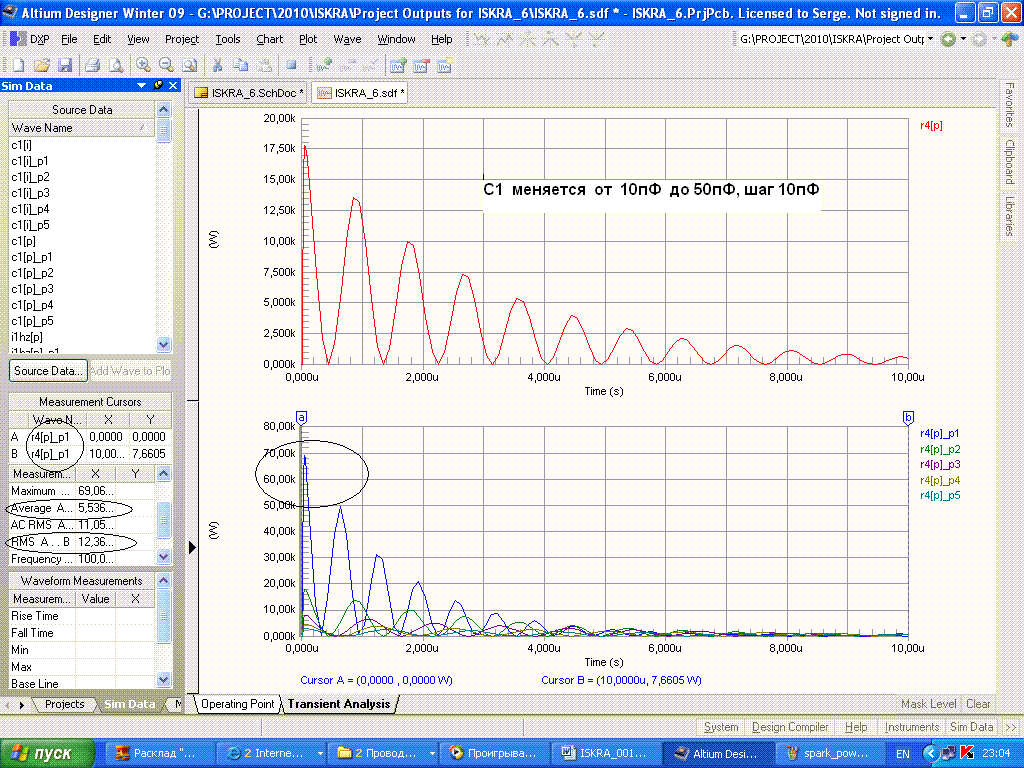Open a document via folder icon
The width and height of the screenshot is (1024, 768).
click(x=42, y=65)
